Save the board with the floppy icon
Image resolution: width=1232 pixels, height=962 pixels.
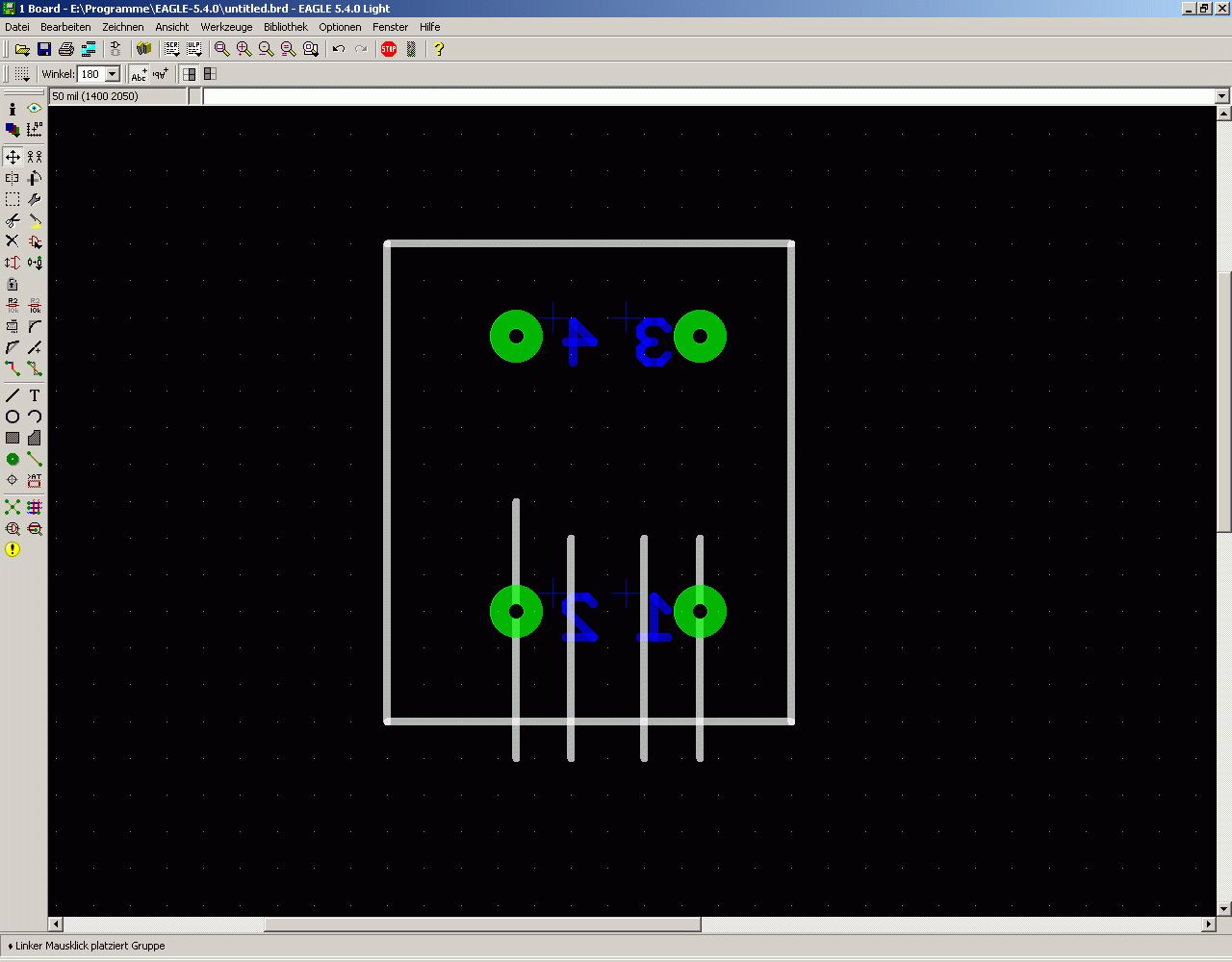(x=44, y=49)
